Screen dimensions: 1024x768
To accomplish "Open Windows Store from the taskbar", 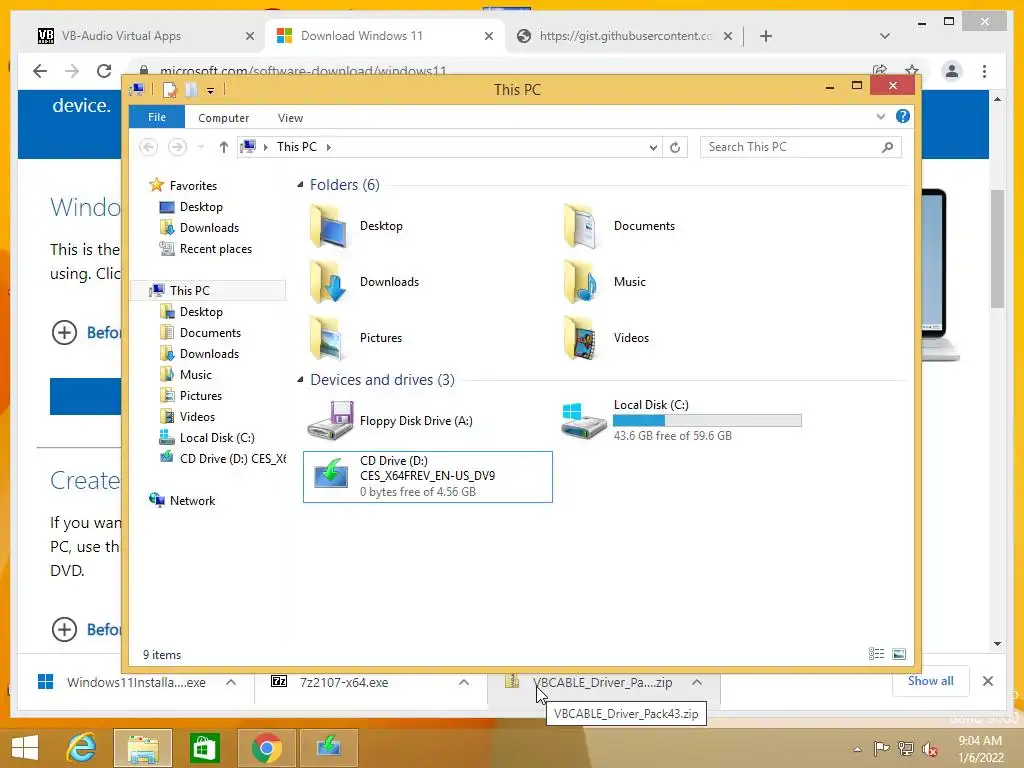I will [204, 748].
